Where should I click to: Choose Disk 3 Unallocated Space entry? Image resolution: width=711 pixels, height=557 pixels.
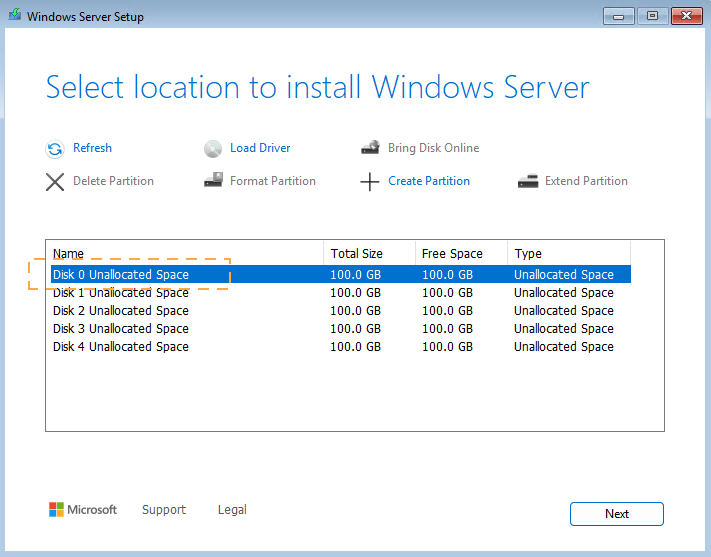pos(121,329)
